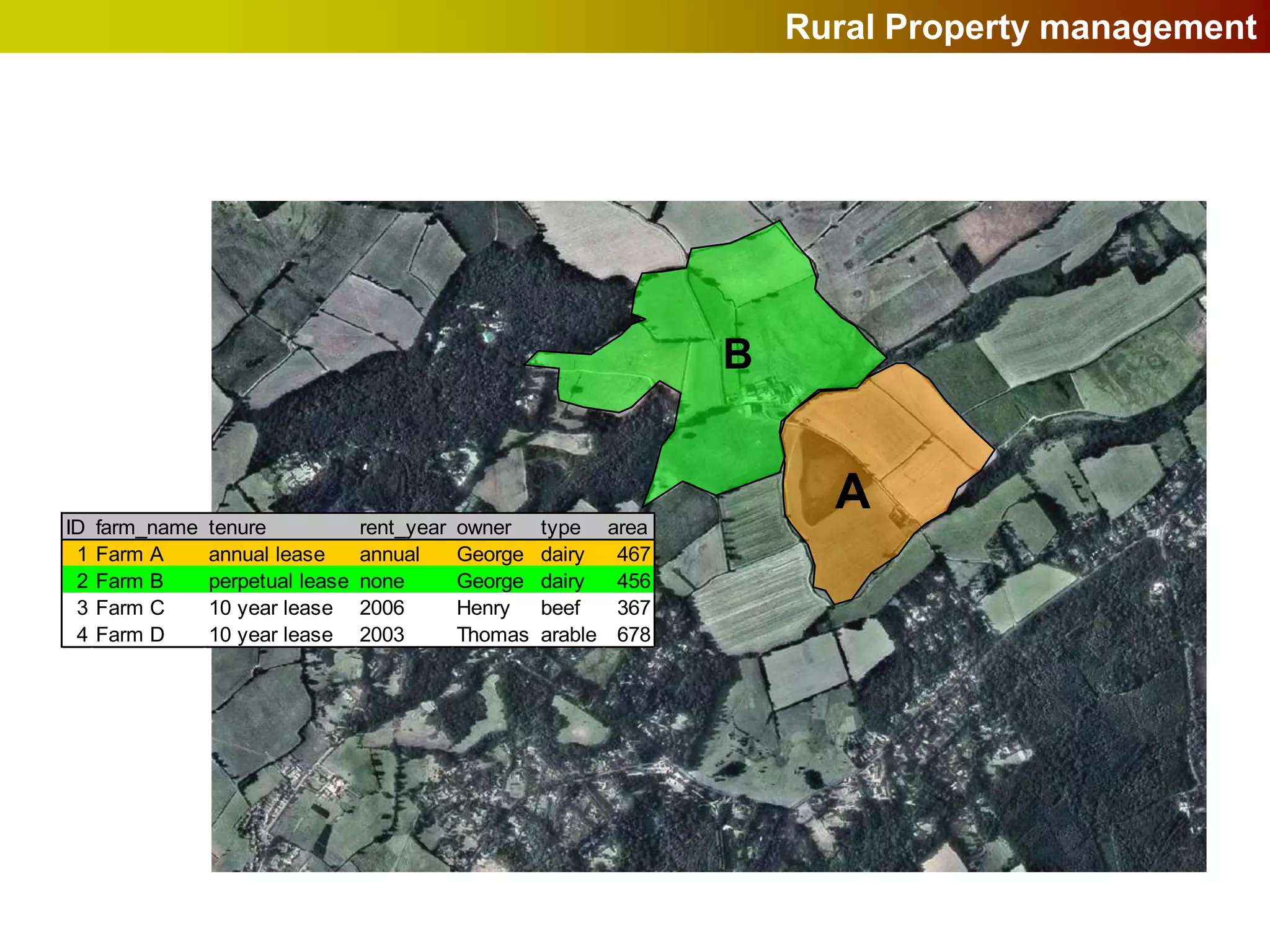Click the 'annual' rent_year cell
Screen dimensions: 1270x952
point(389,554)
